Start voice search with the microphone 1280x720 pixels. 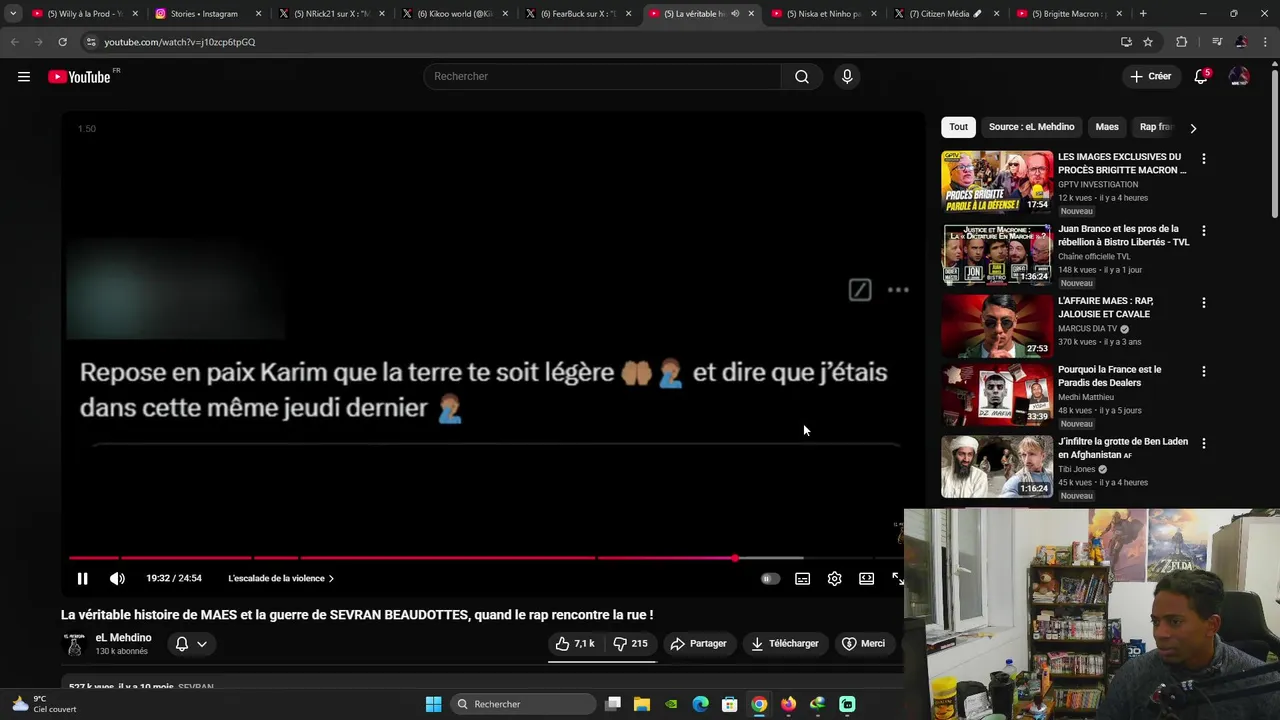tap(847, 77)
